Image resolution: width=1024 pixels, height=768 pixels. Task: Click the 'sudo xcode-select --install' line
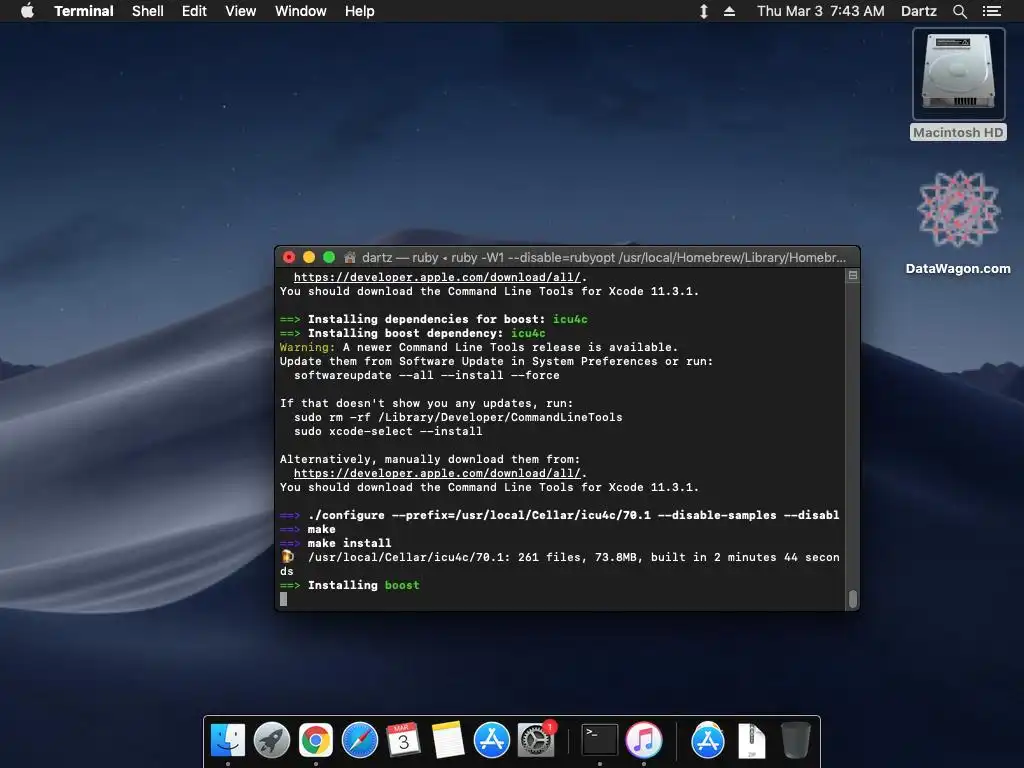tap(388, 431)
